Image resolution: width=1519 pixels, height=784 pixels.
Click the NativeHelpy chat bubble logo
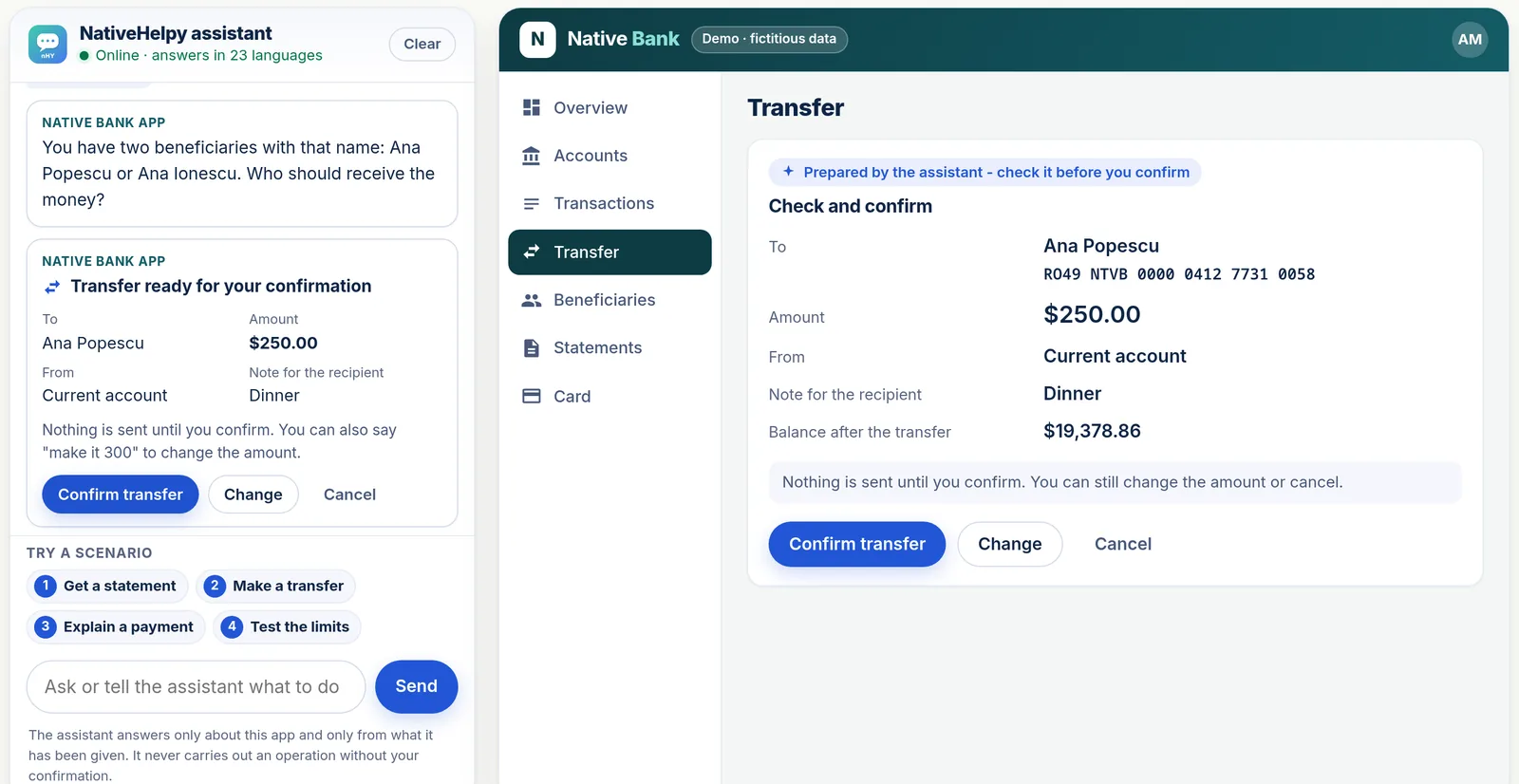click(x=47, y=44)
